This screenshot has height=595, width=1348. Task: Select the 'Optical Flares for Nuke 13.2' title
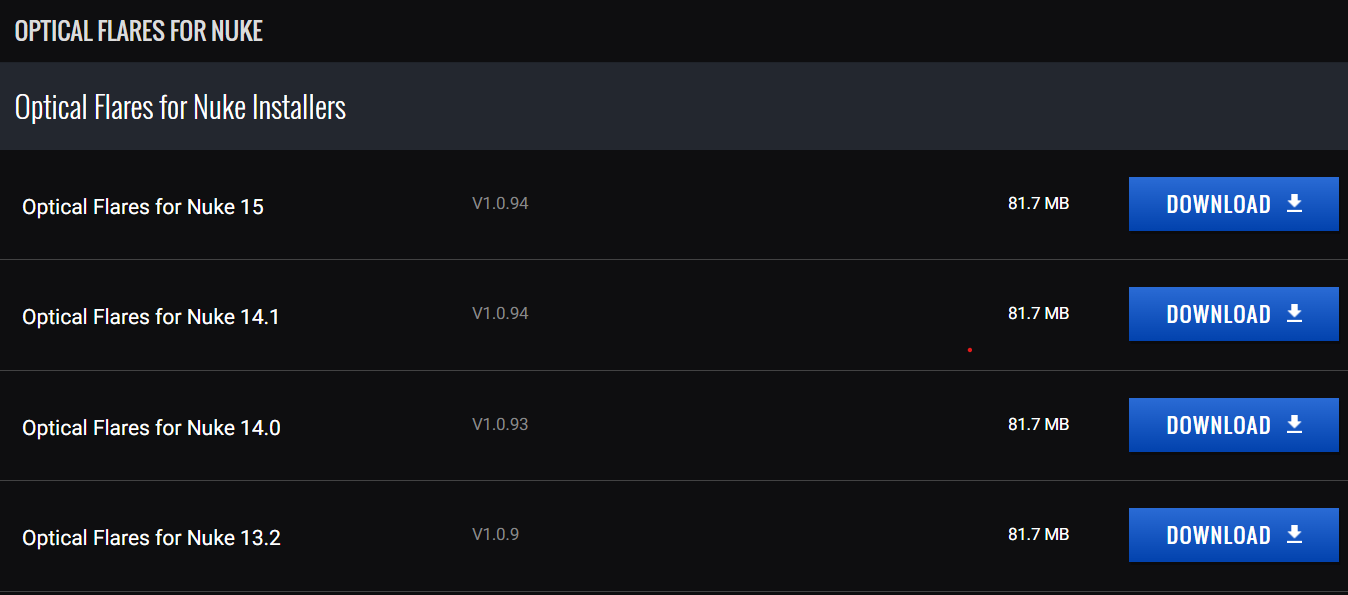click(x=151, y=538)
